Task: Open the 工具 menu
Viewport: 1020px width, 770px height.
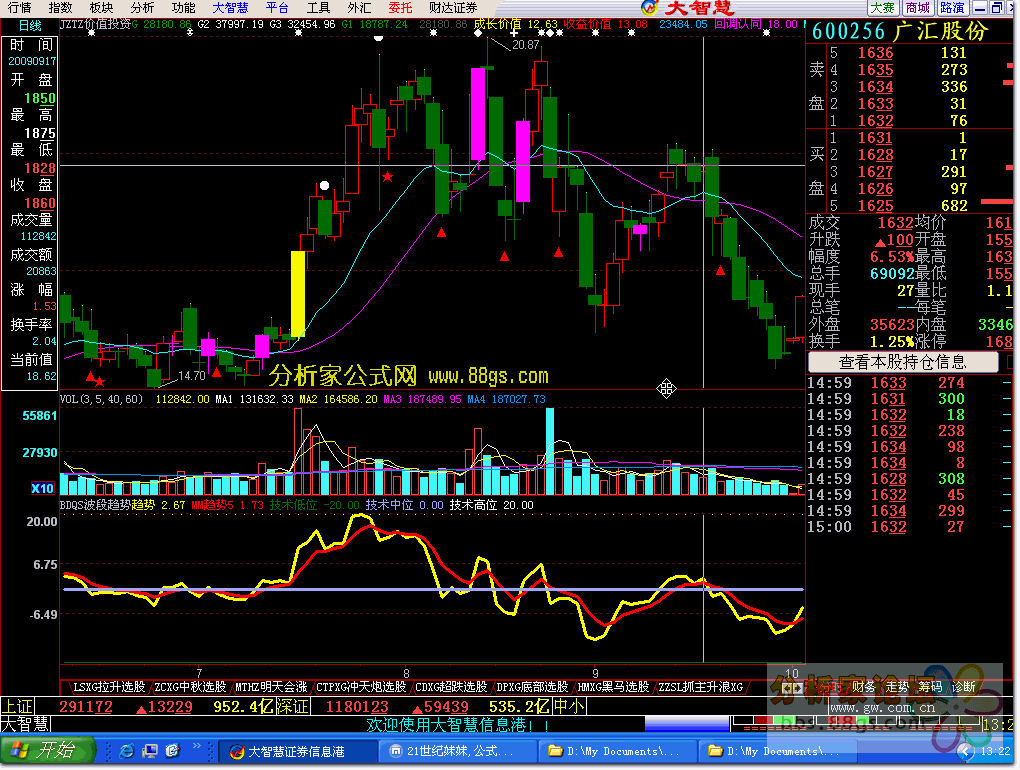Action: tap(318, 8)
